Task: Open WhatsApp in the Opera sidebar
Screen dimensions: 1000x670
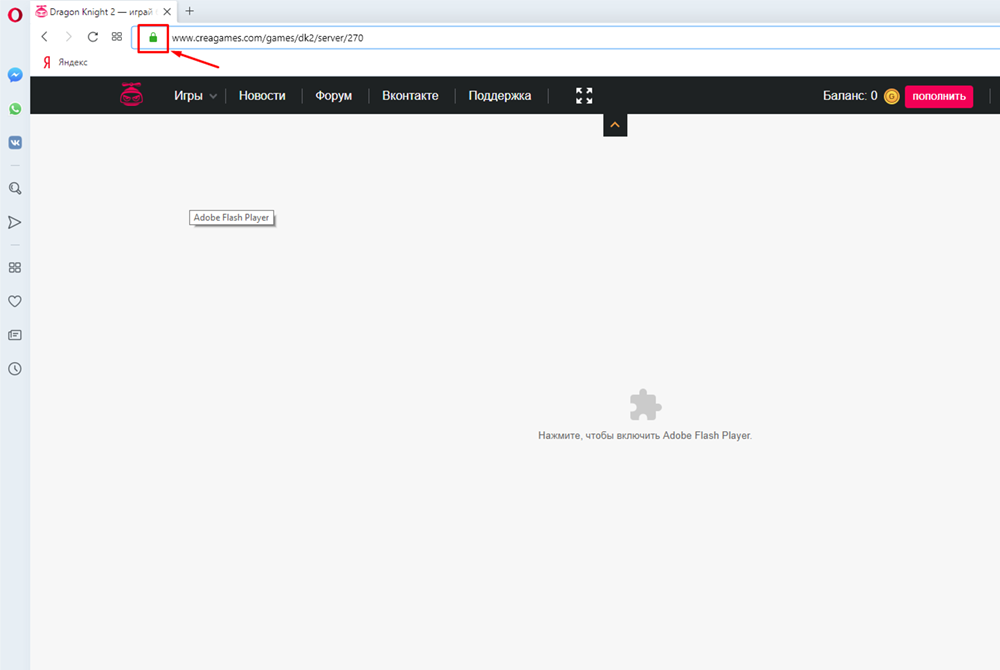Action: coord(15,109)
